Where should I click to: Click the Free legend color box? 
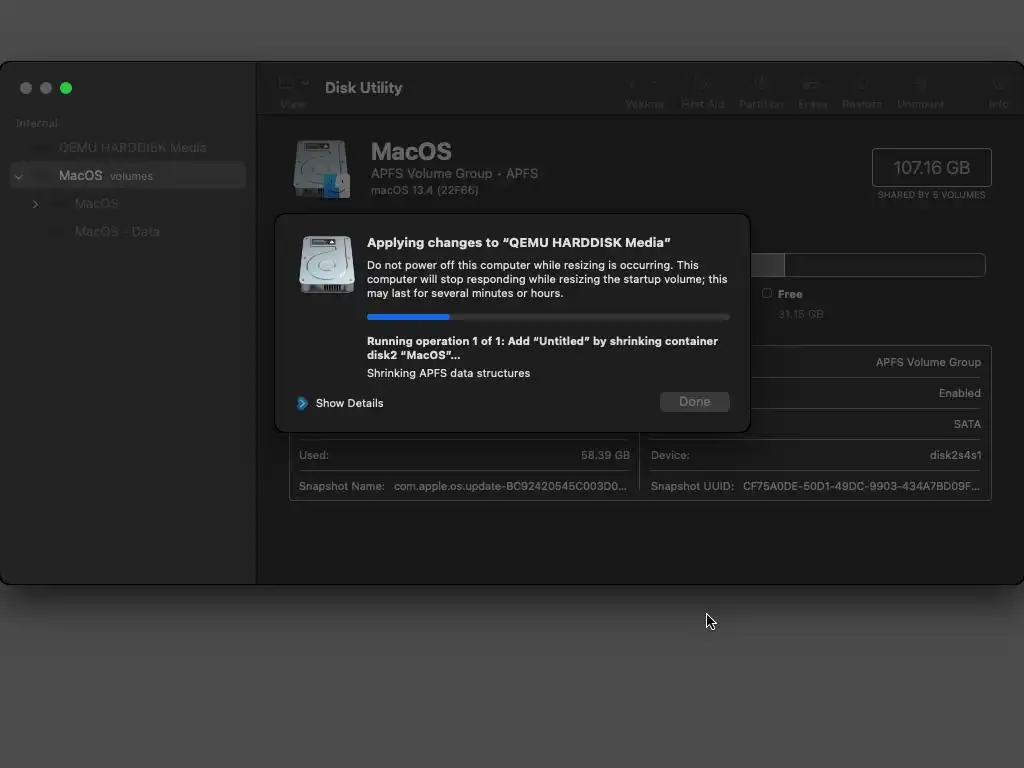pos(767,293)
